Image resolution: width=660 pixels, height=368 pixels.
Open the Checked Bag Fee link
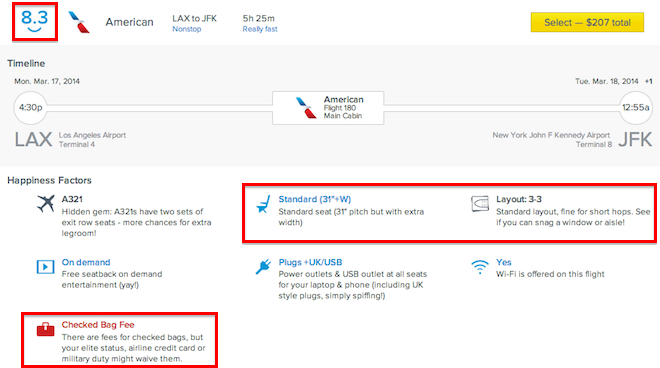98,325
